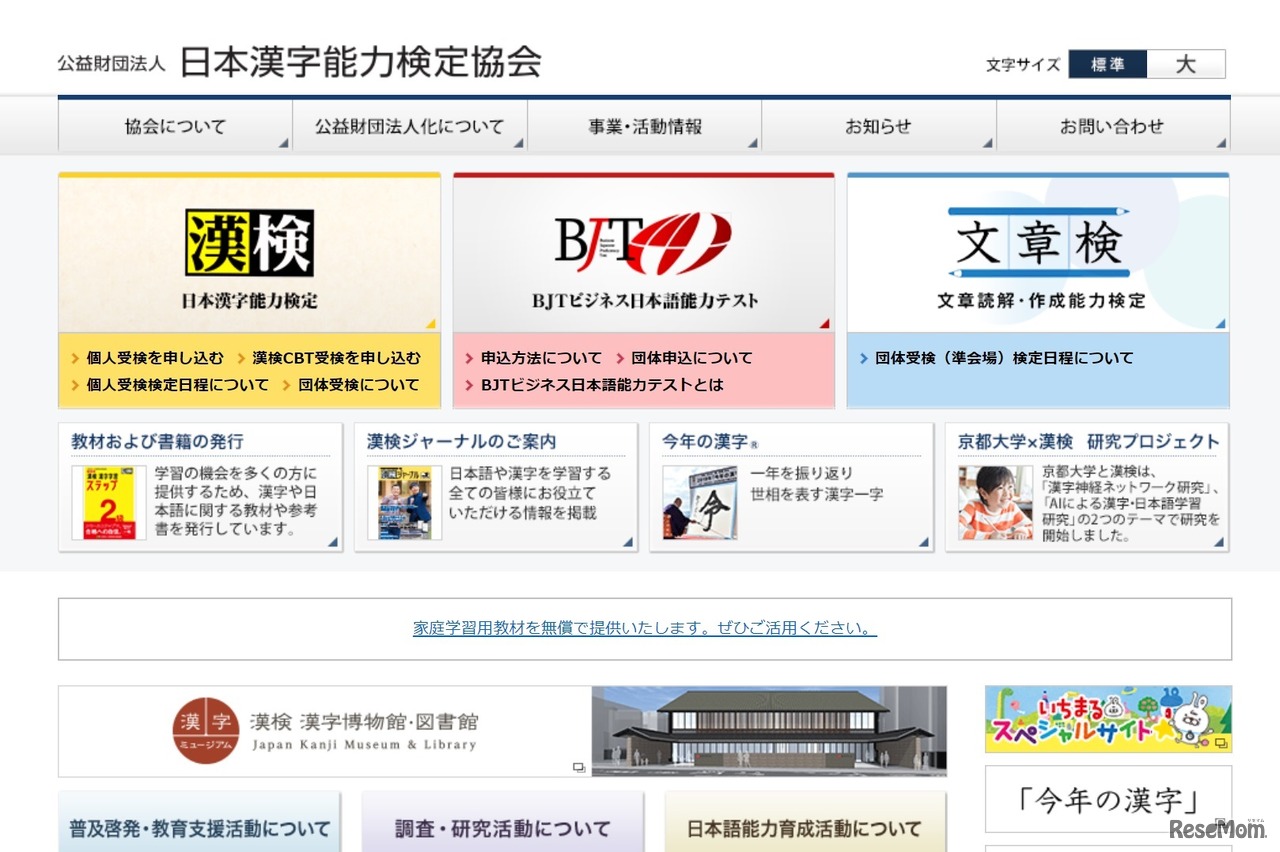This screenshot has width=1280, height=852.
Task: Switch font size to 標準
Action: [x=1107, y=63]
